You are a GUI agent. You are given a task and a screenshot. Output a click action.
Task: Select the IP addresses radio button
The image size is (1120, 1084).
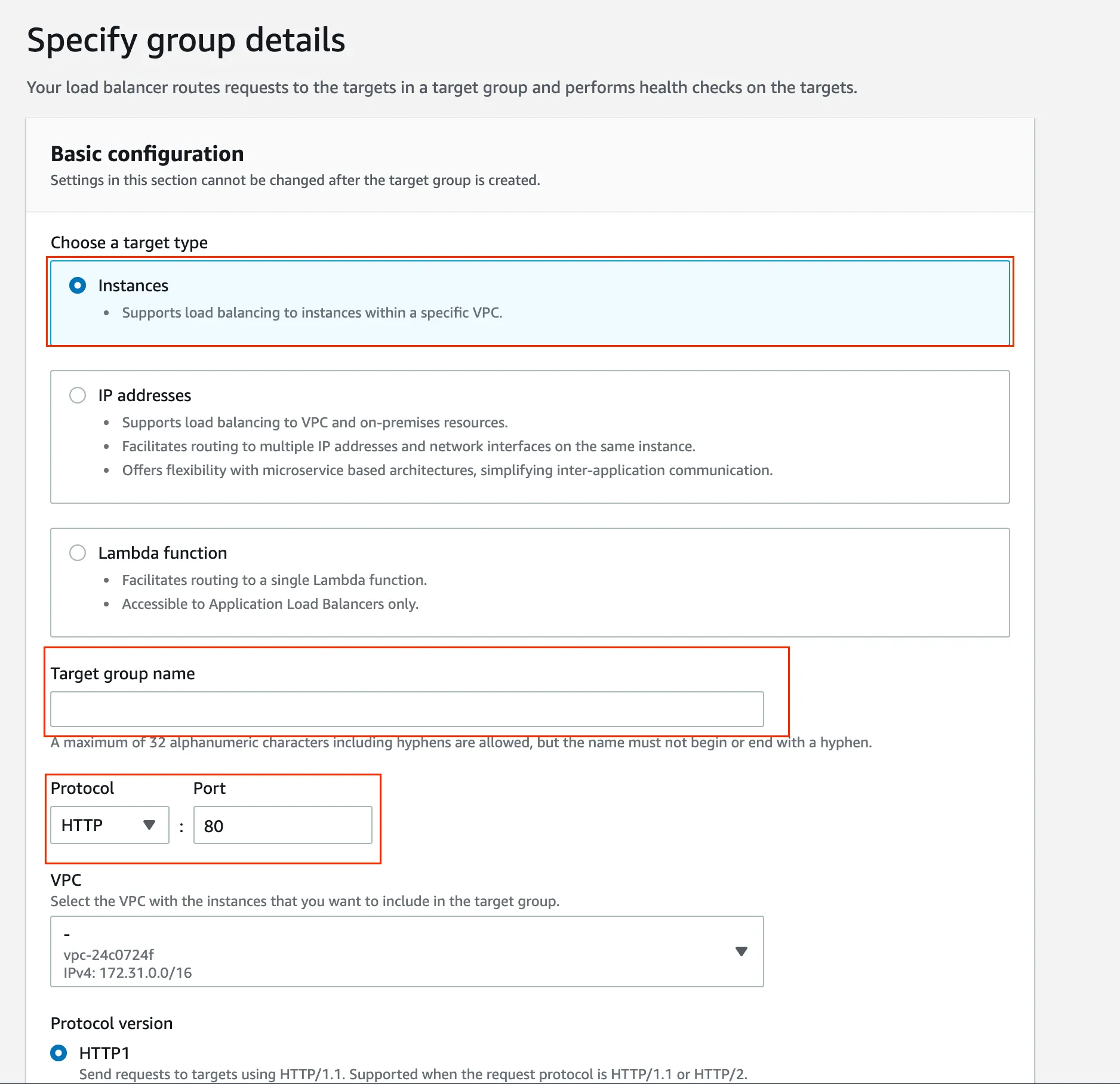[x=78, y=396]
